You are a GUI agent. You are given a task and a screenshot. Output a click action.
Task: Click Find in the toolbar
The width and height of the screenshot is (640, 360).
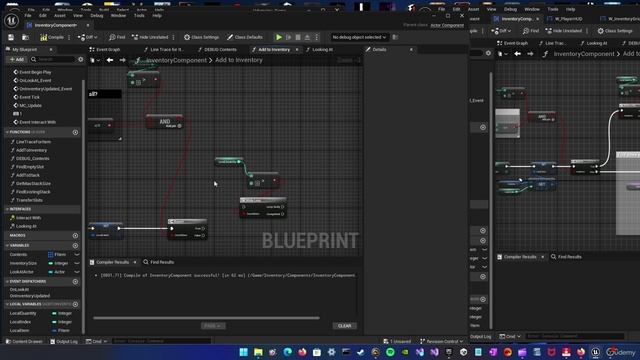point(117,37)
